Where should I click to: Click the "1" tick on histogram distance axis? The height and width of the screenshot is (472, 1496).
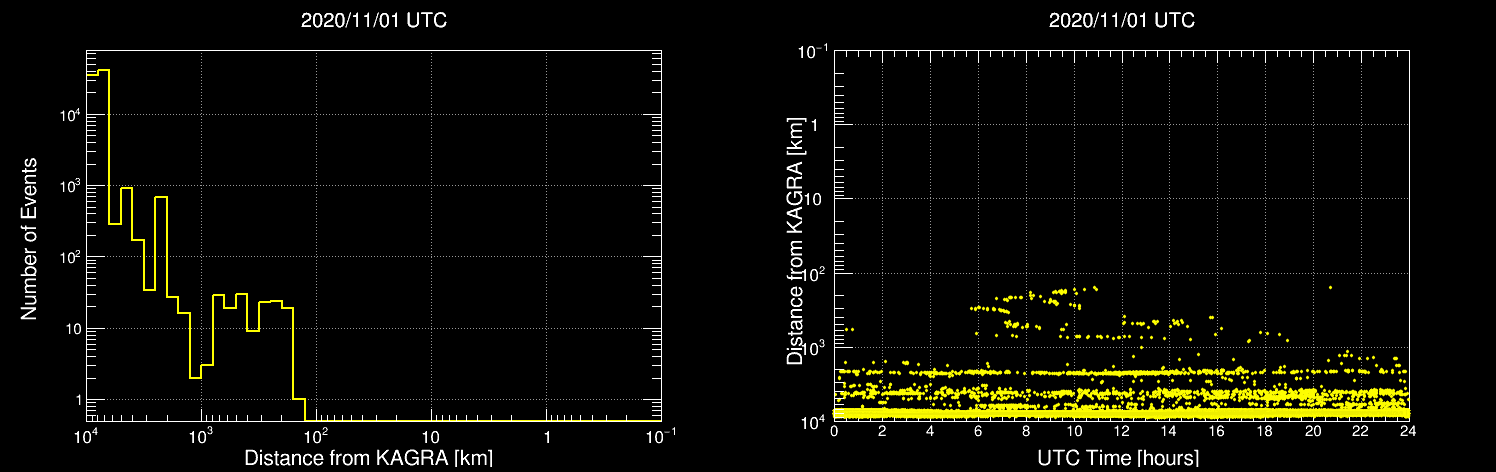(x=547, y=438)
